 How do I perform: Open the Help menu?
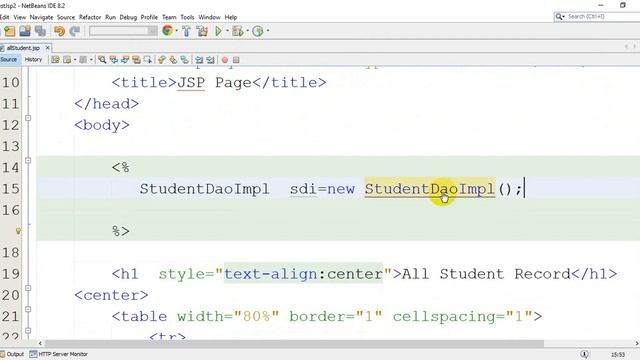[x=231, y=17]
